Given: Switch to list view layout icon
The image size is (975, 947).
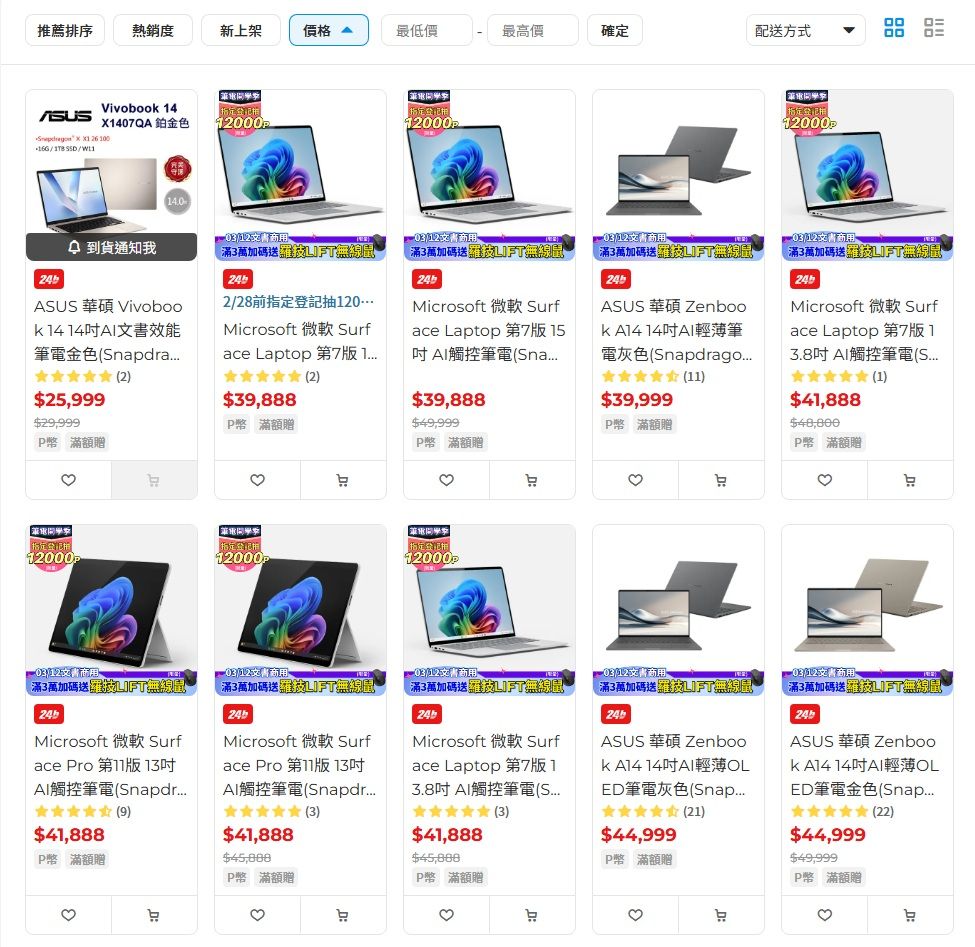Looking at the screenshot, I should [933, 28].
